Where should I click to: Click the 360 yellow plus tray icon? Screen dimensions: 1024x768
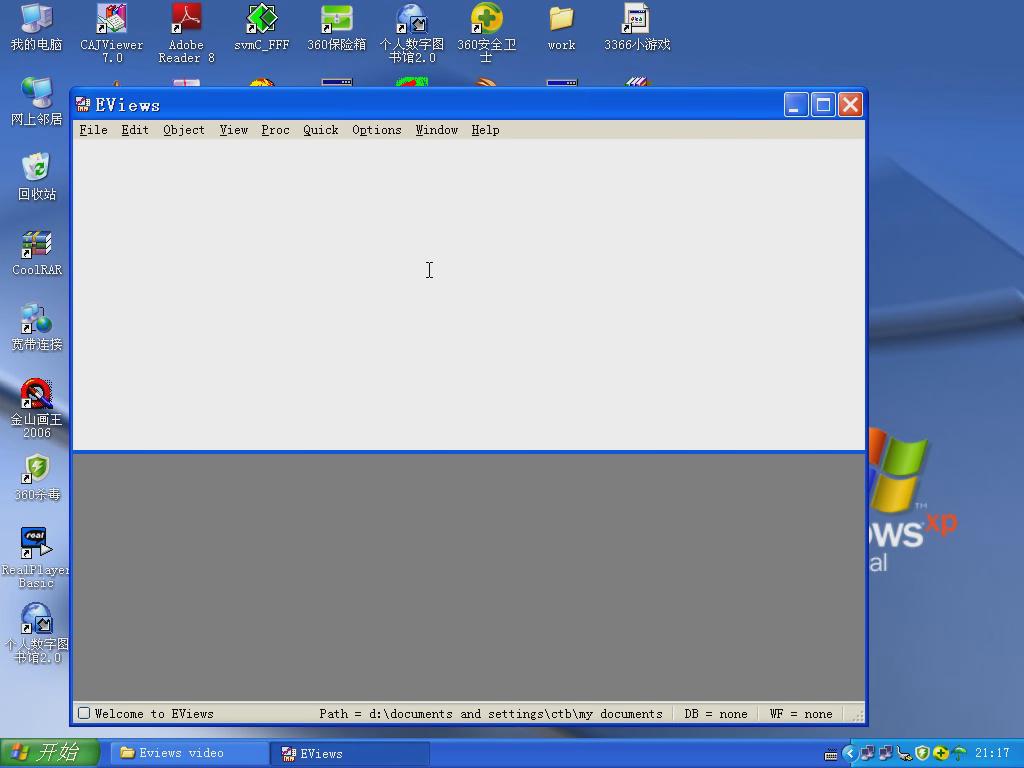[x=940, y=754]
